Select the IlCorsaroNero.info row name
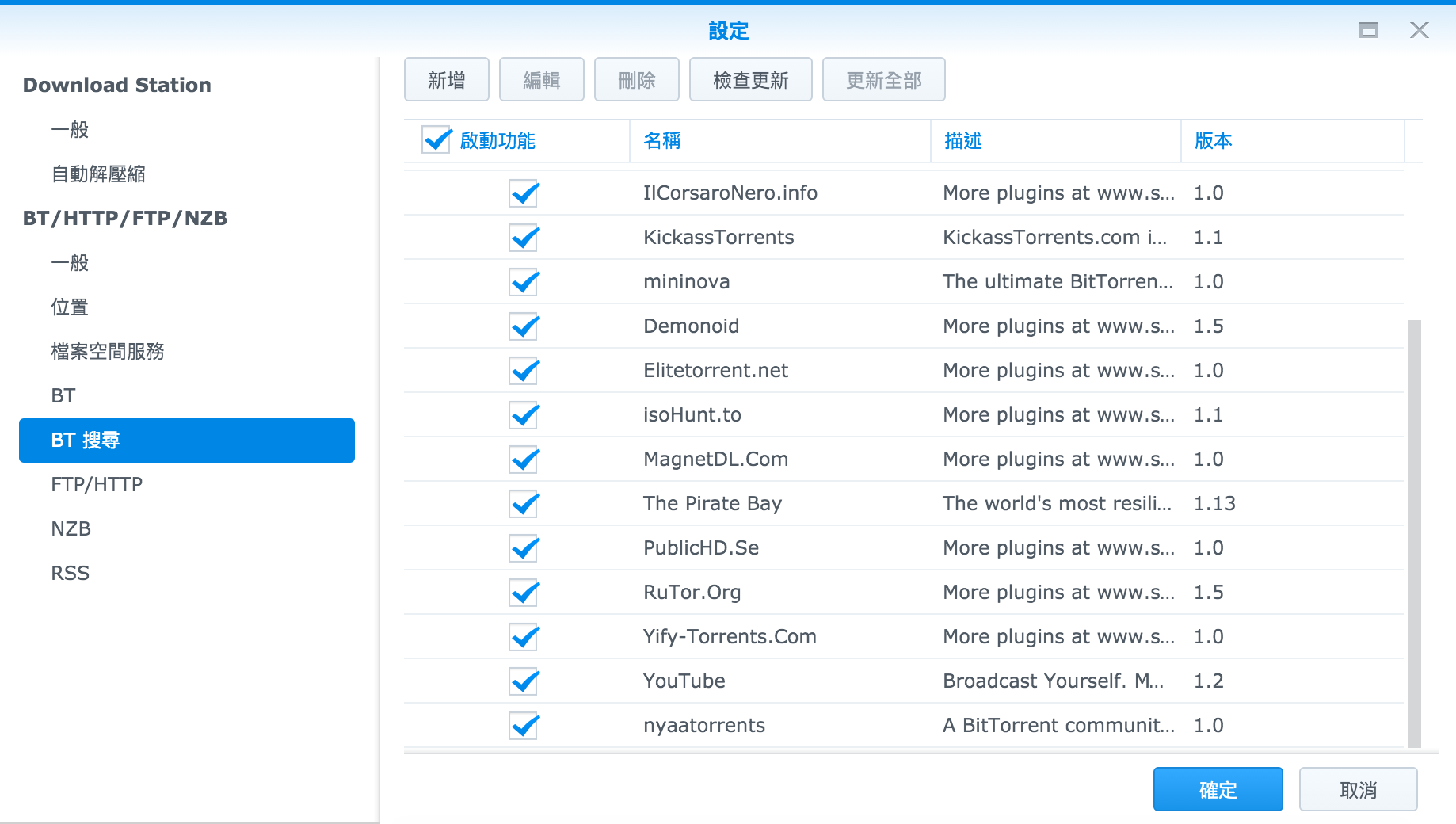The width and height of the screenshot is (1456, 824). 730,193
